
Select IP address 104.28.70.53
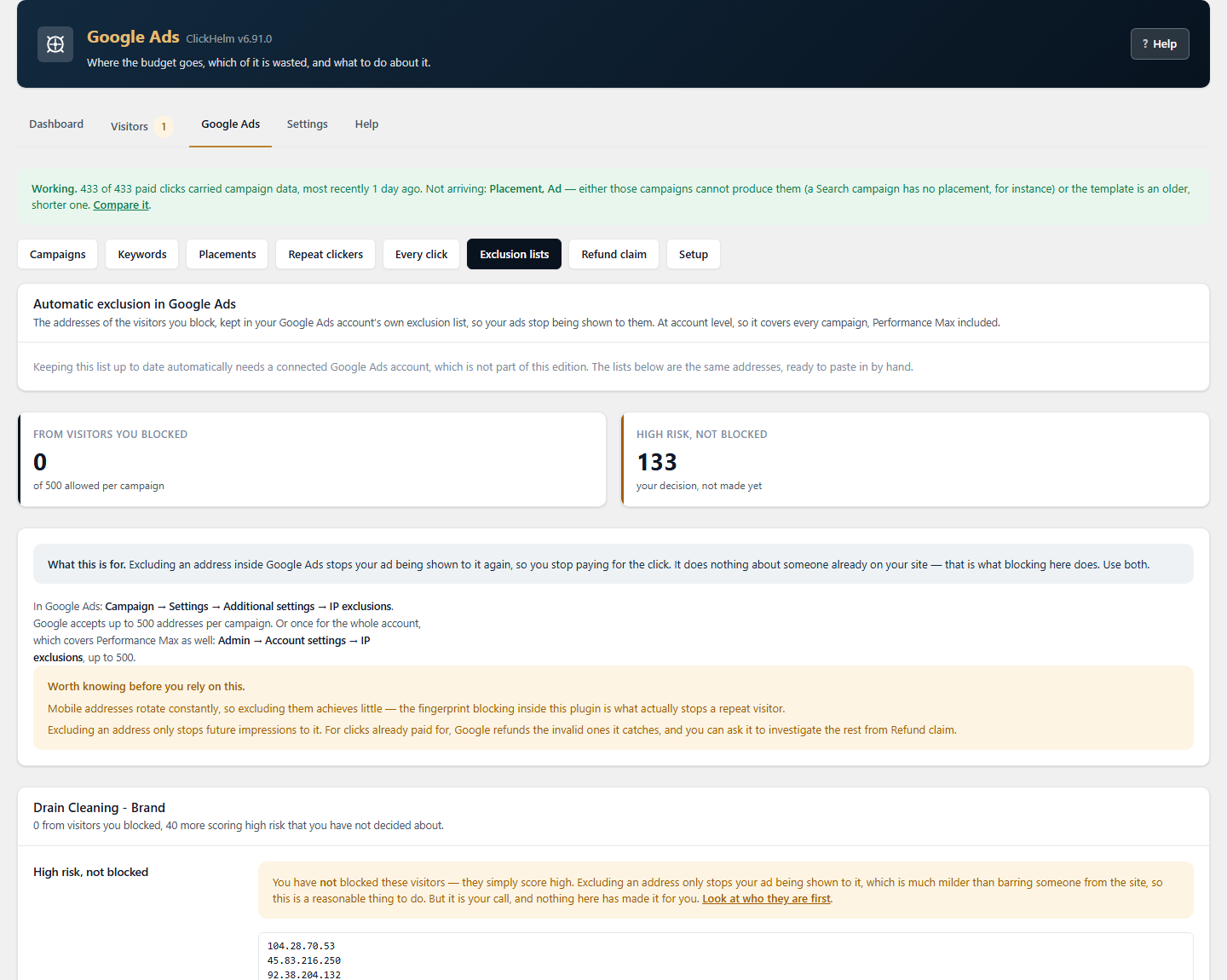click(301, 946)
